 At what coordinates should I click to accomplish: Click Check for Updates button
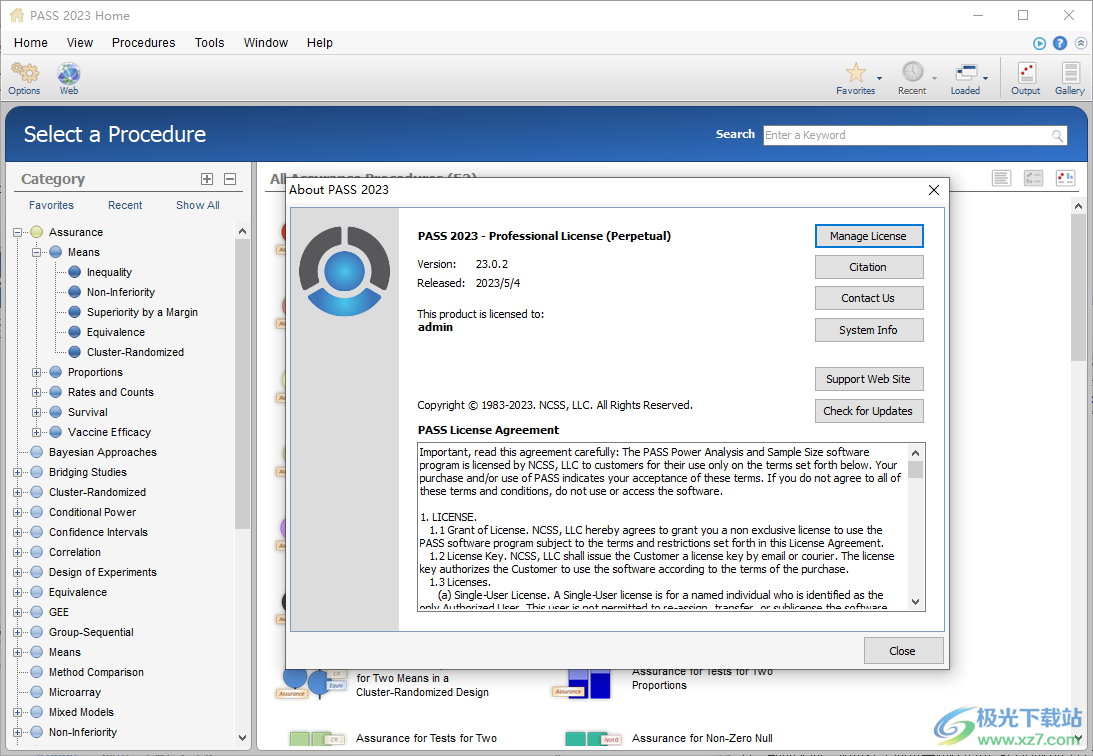pyautogui.click(x=869, y=411)
